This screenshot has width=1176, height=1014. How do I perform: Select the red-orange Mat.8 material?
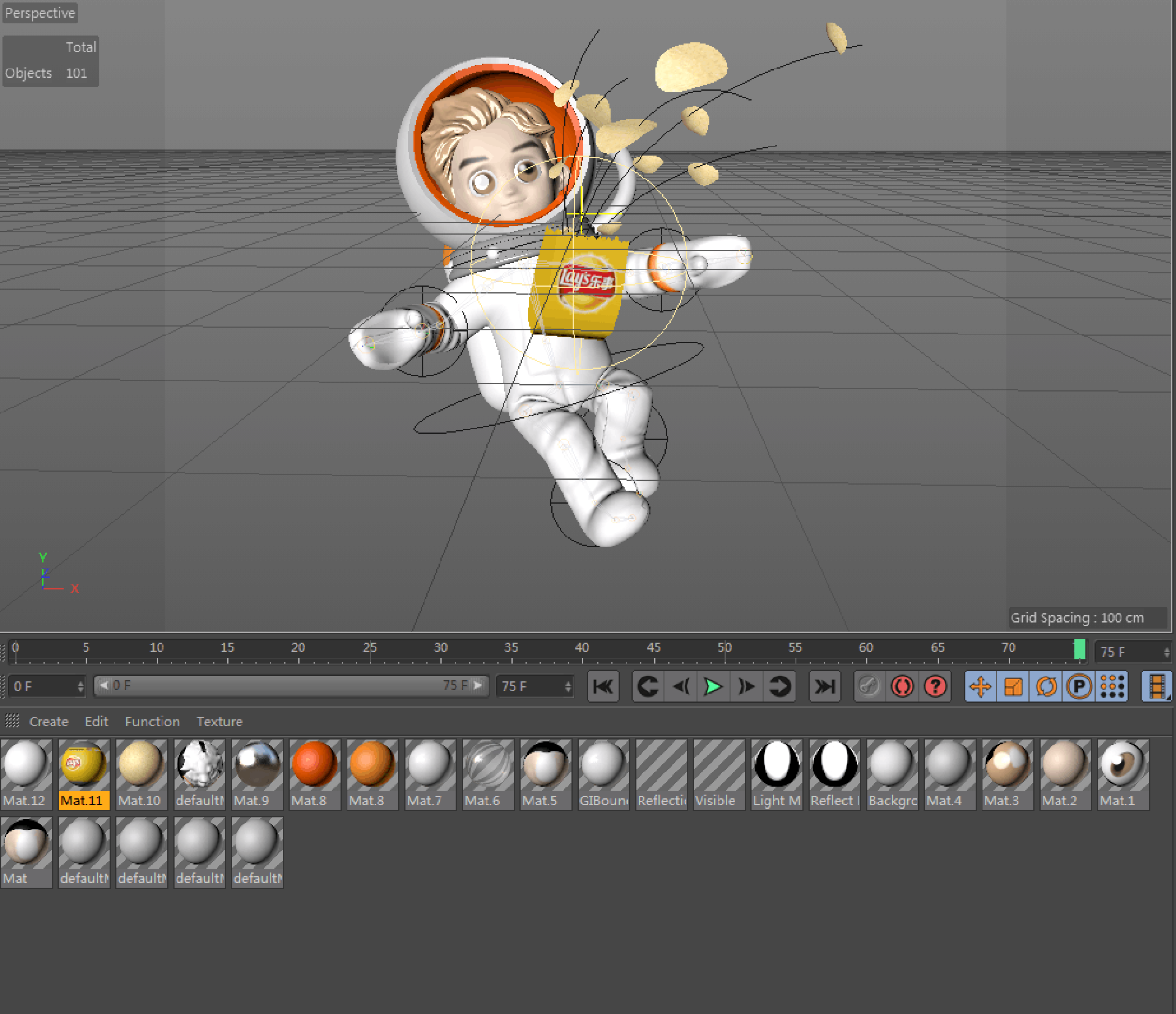click(x=315, y=774)
